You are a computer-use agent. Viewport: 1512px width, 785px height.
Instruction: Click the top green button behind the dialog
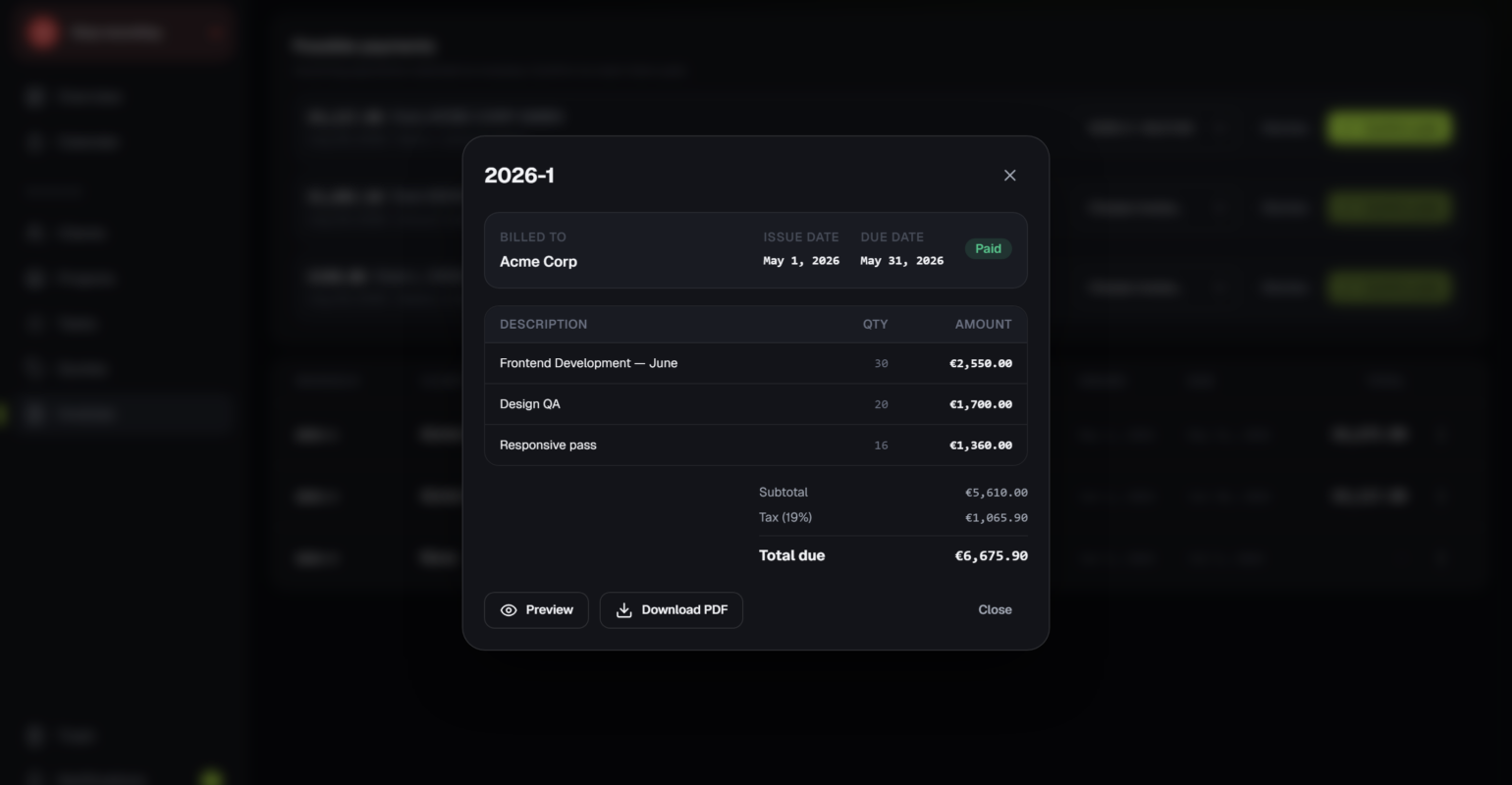[x=1389, y=128]
